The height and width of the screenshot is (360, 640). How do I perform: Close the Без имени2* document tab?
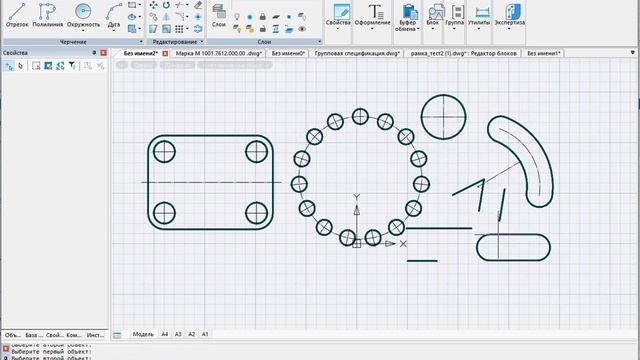[x=165, y=53]
